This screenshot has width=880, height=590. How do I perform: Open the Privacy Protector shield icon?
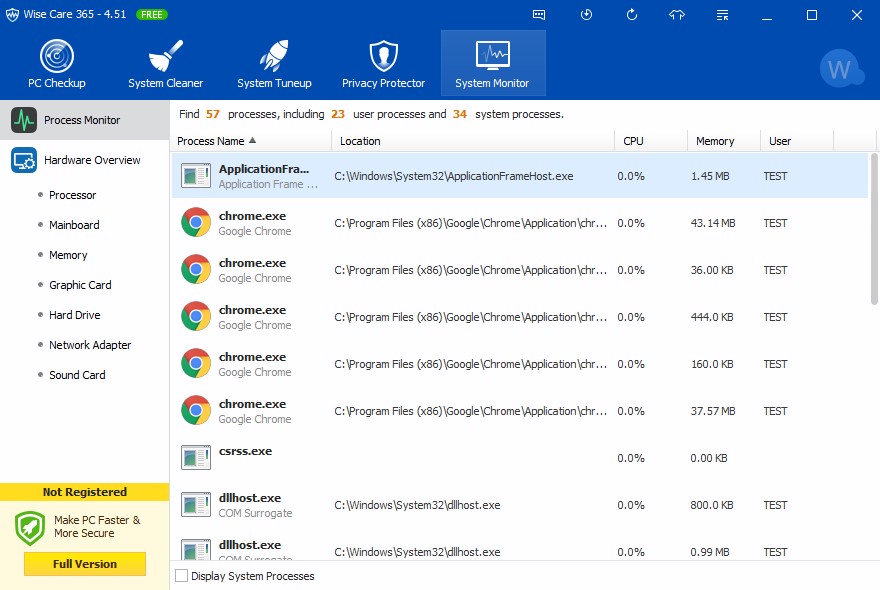[383, 64]
